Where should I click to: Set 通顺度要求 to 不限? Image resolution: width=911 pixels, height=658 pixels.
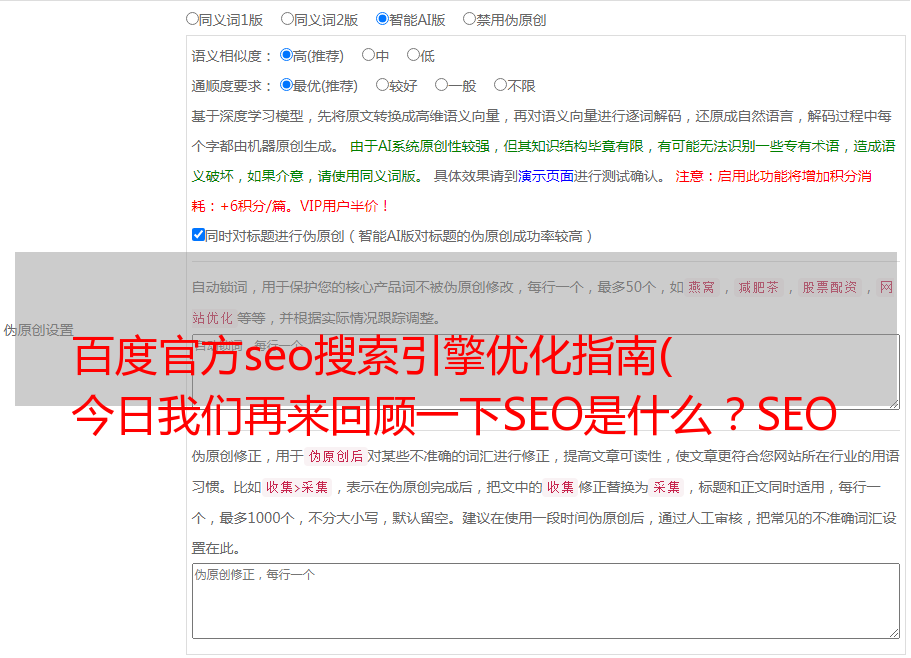pyautogui.click(x=500, y=85)
